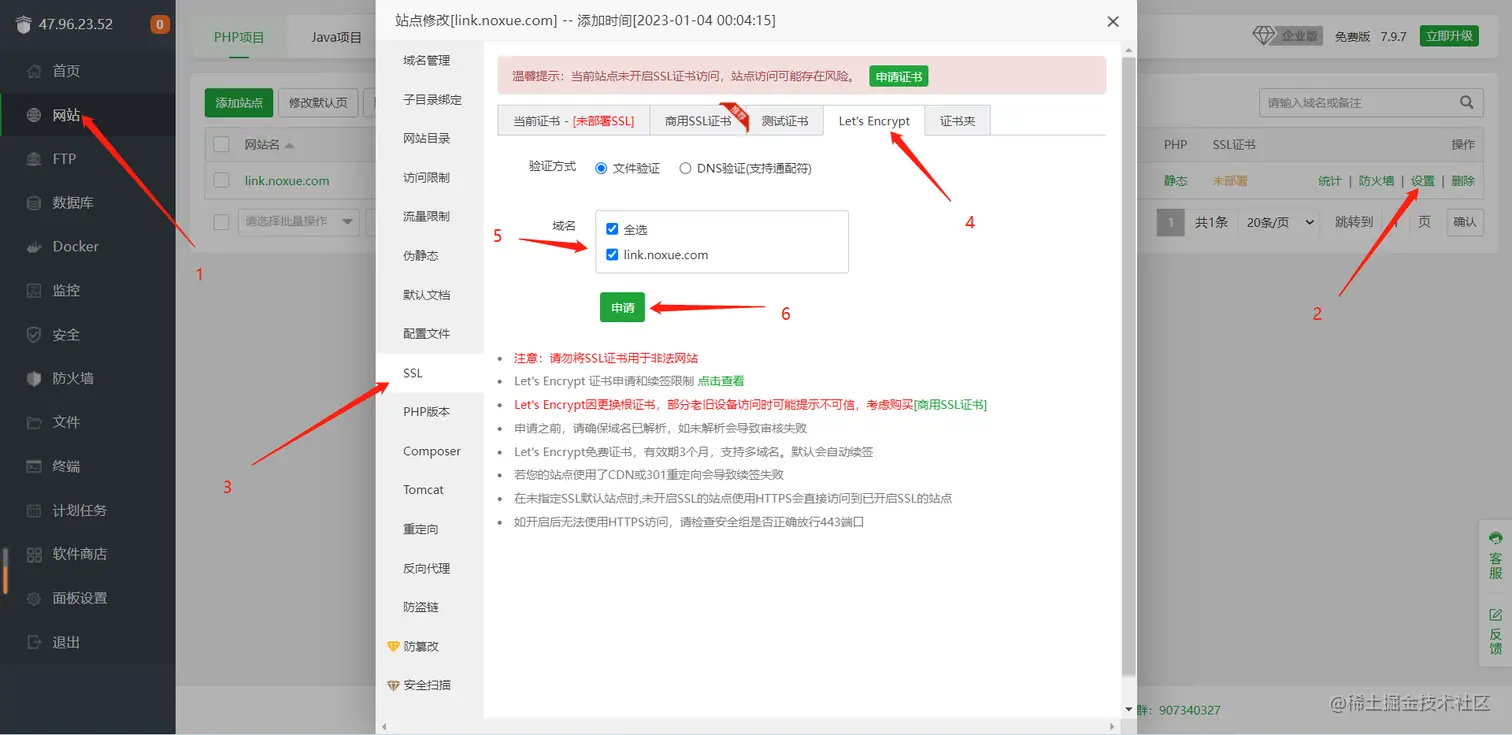
Task: Click the 网站 globe icon in sidebar
Action: (34, 115)
